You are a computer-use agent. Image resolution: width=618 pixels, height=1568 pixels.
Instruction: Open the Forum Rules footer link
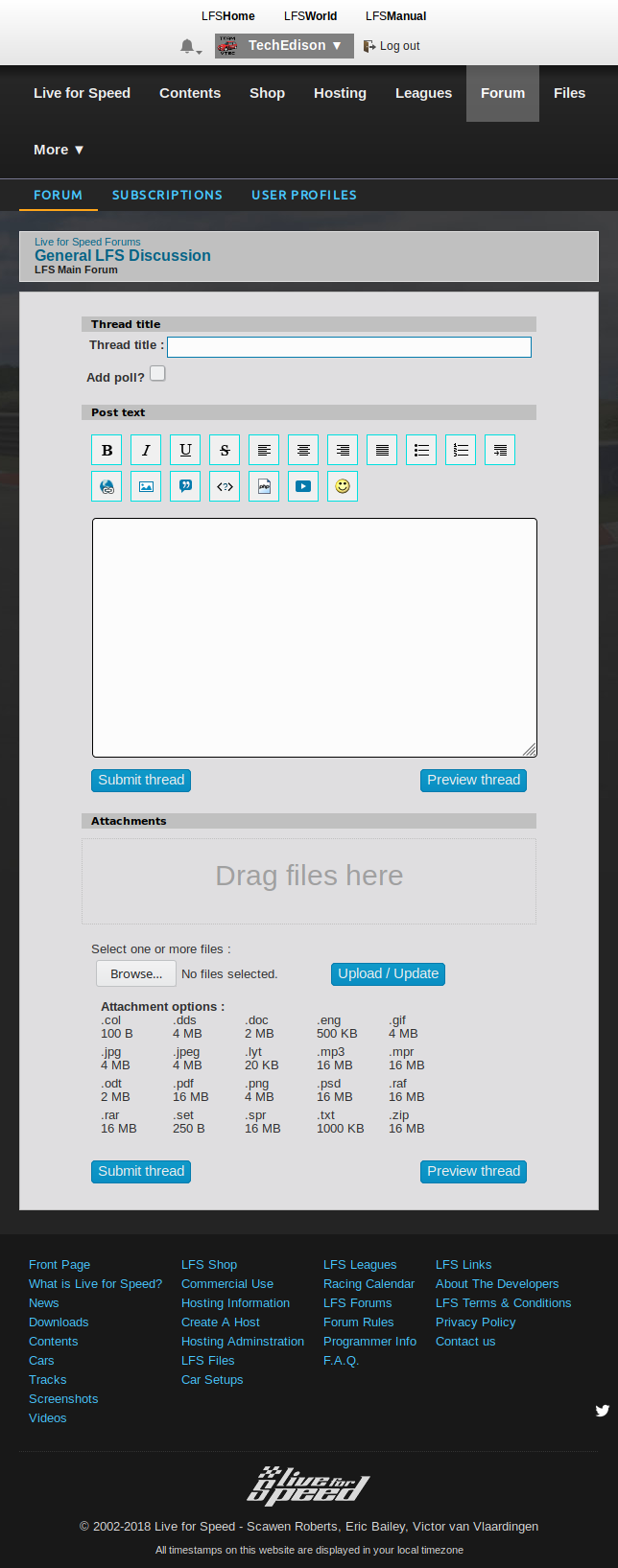coord(358,1322)
